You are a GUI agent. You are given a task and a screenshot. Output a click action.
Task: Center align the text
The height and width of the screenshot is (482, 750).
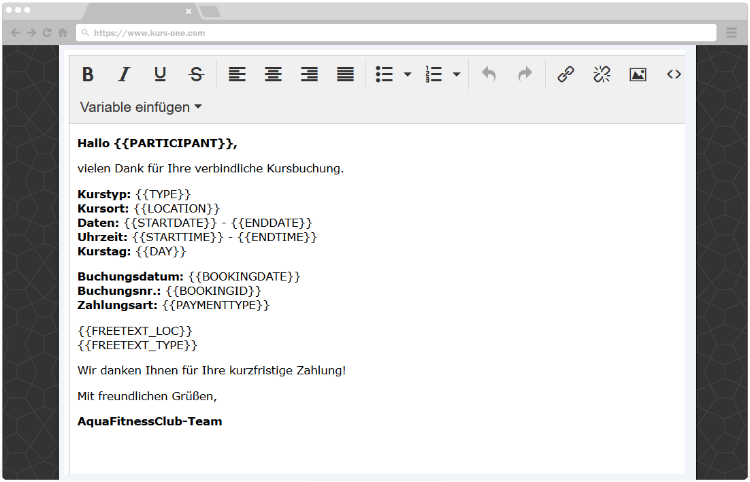[273, 75]
